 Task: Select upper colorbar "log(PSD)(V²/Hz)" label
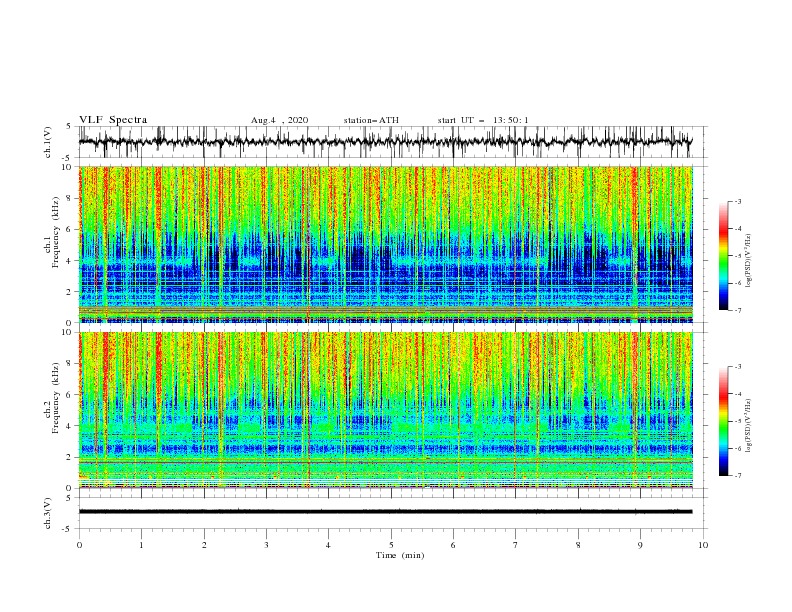coord(749,261)
